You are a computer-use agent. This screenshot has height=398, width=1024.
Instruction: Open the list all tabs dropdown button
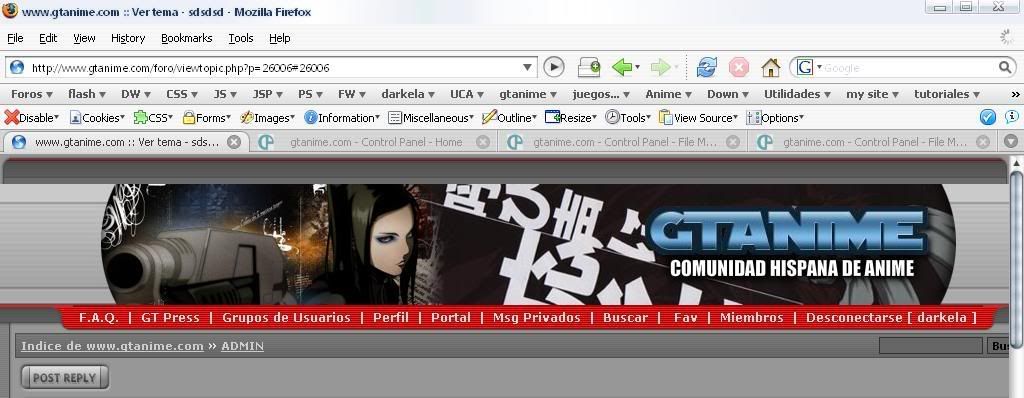coord(1010,142)
